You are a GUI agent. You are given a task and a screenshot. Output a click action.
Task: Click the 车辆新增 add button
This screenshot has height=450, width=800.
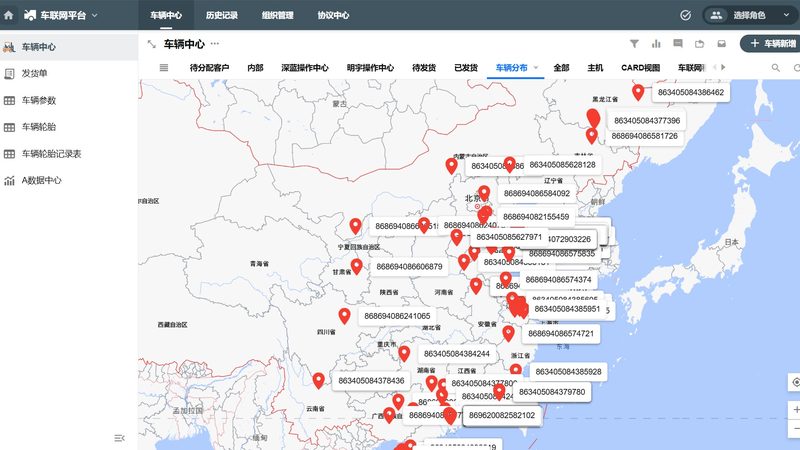[770, 44]
